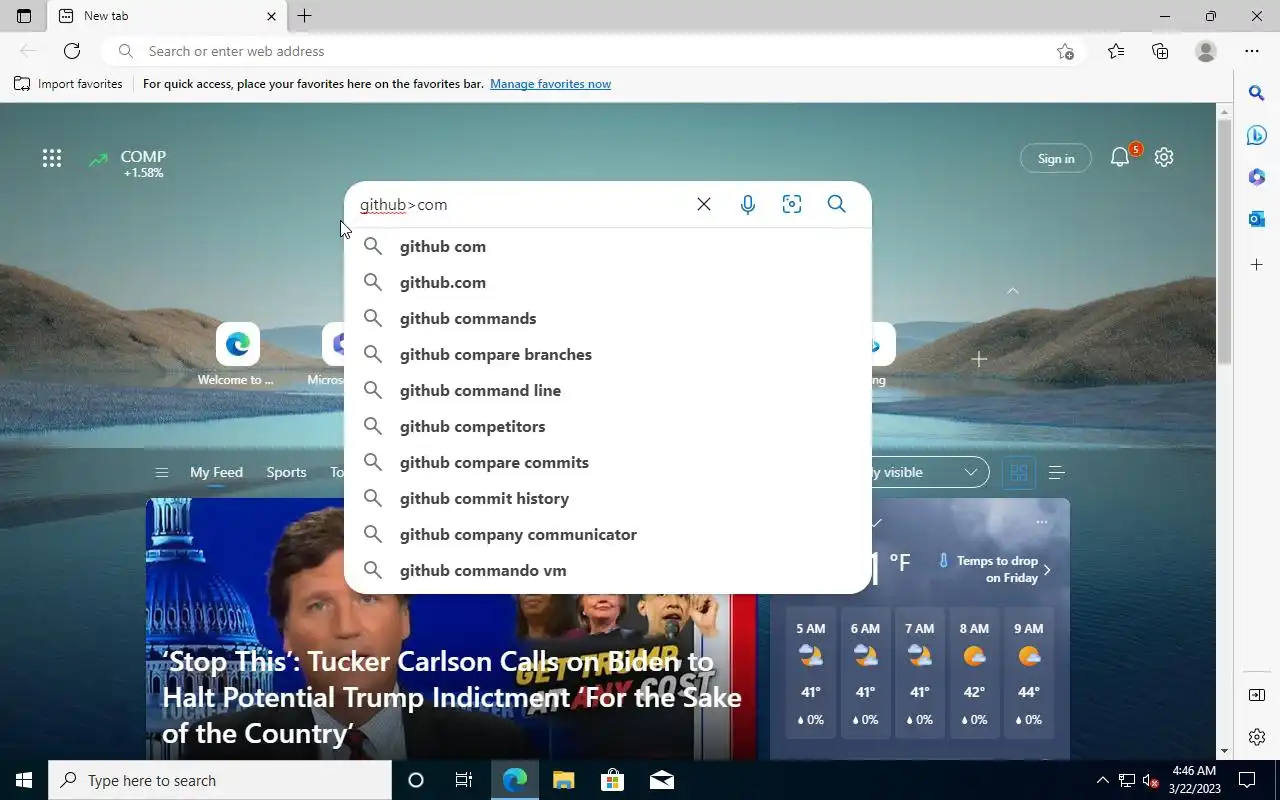Choose suggestion 'github command line'
Screen dimensions: 1280x800
[608, 390]
